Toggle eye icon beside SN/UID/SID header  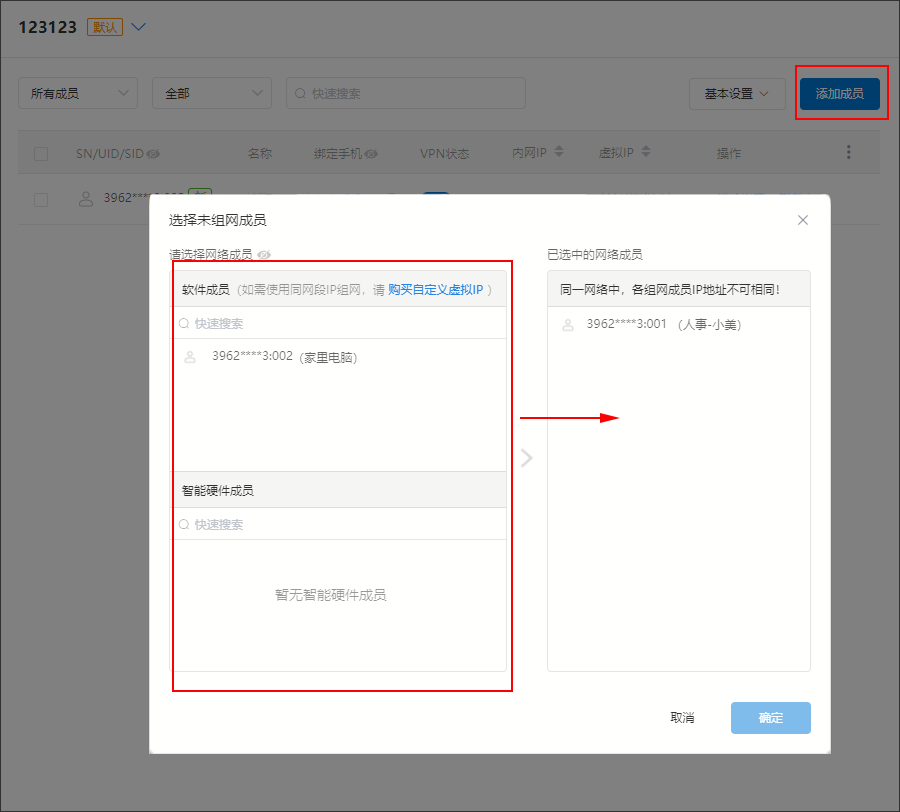pos(153,153)
